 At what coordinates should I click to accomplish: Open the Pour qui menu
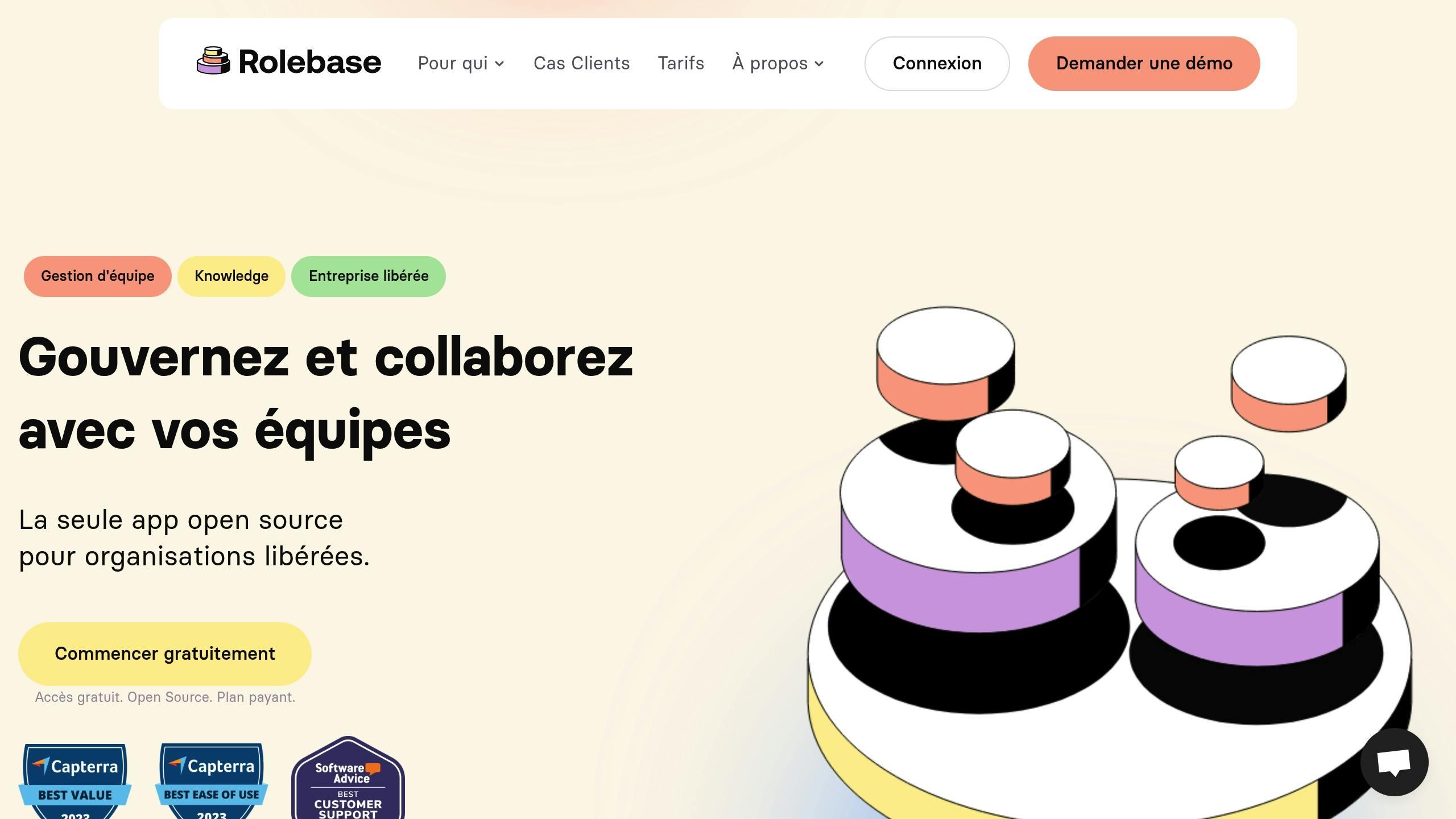(461, 63)
